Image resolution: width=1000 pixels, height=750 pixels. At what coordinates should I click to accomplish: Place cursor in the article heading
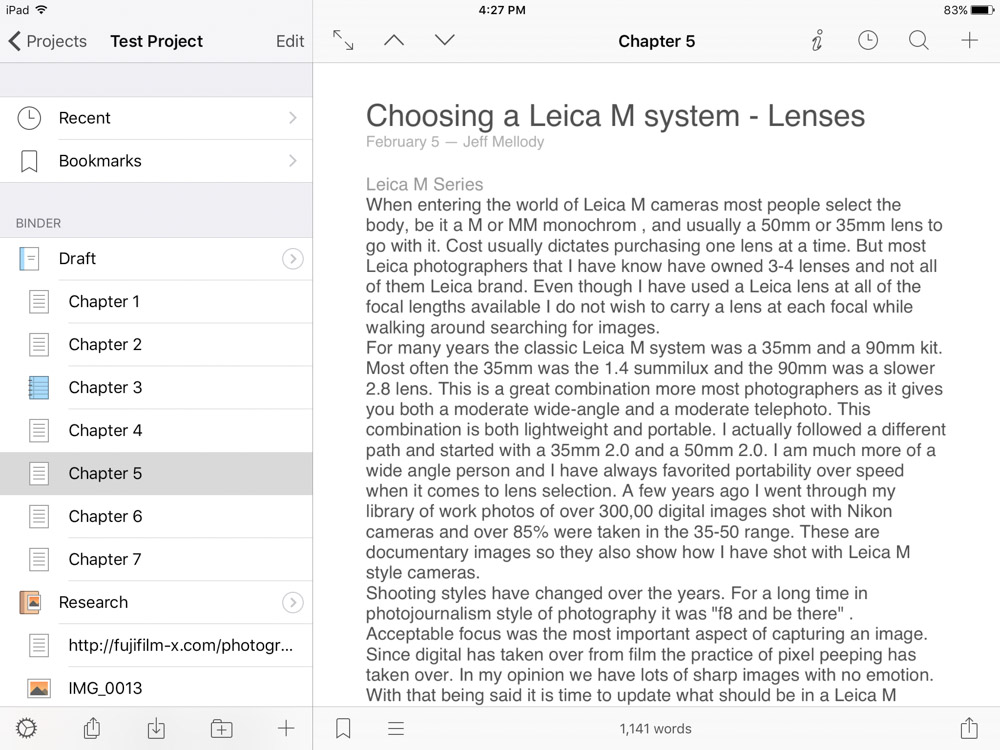(x=615, y=116)
